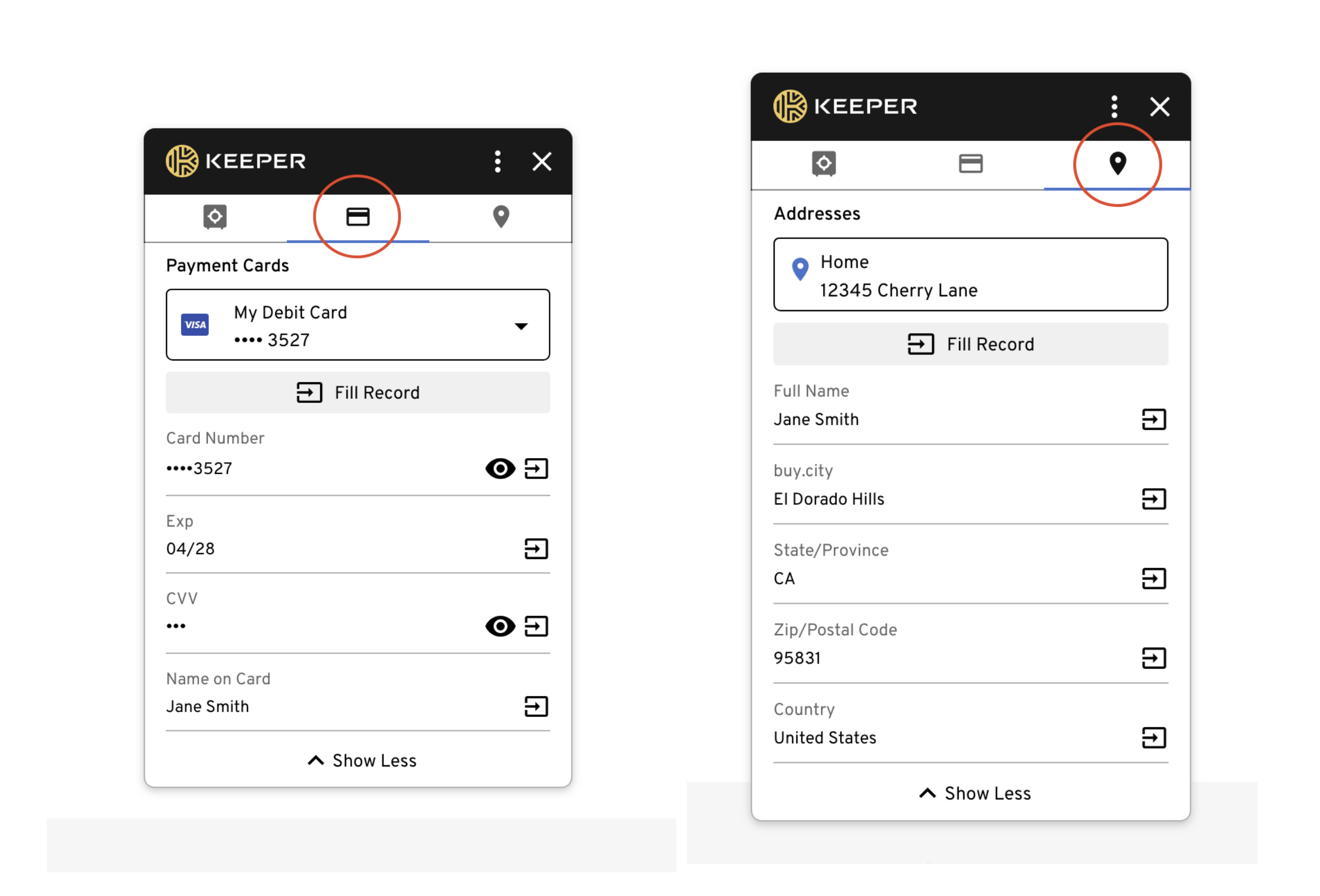The width and height of the screenshot is (1320, 896).
Task: Show the hidden CVV with eye icon
Action: pyautogui.click(x=500, y=626)
